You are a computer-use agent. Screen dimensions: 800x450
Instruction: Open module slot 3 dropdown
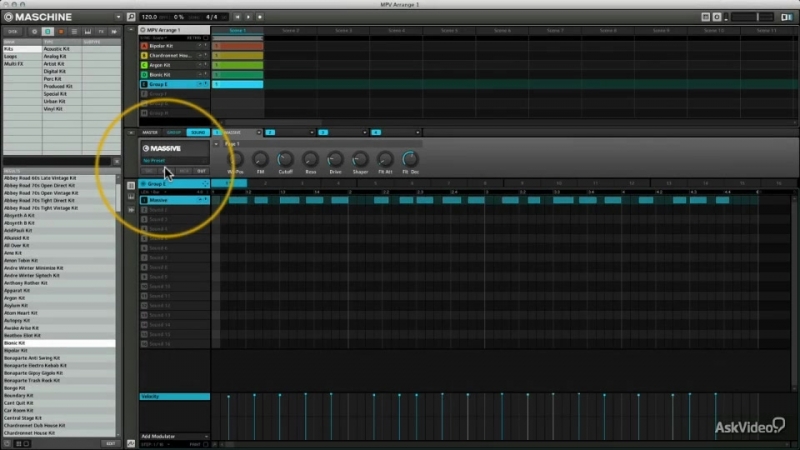tap(365, 133)
